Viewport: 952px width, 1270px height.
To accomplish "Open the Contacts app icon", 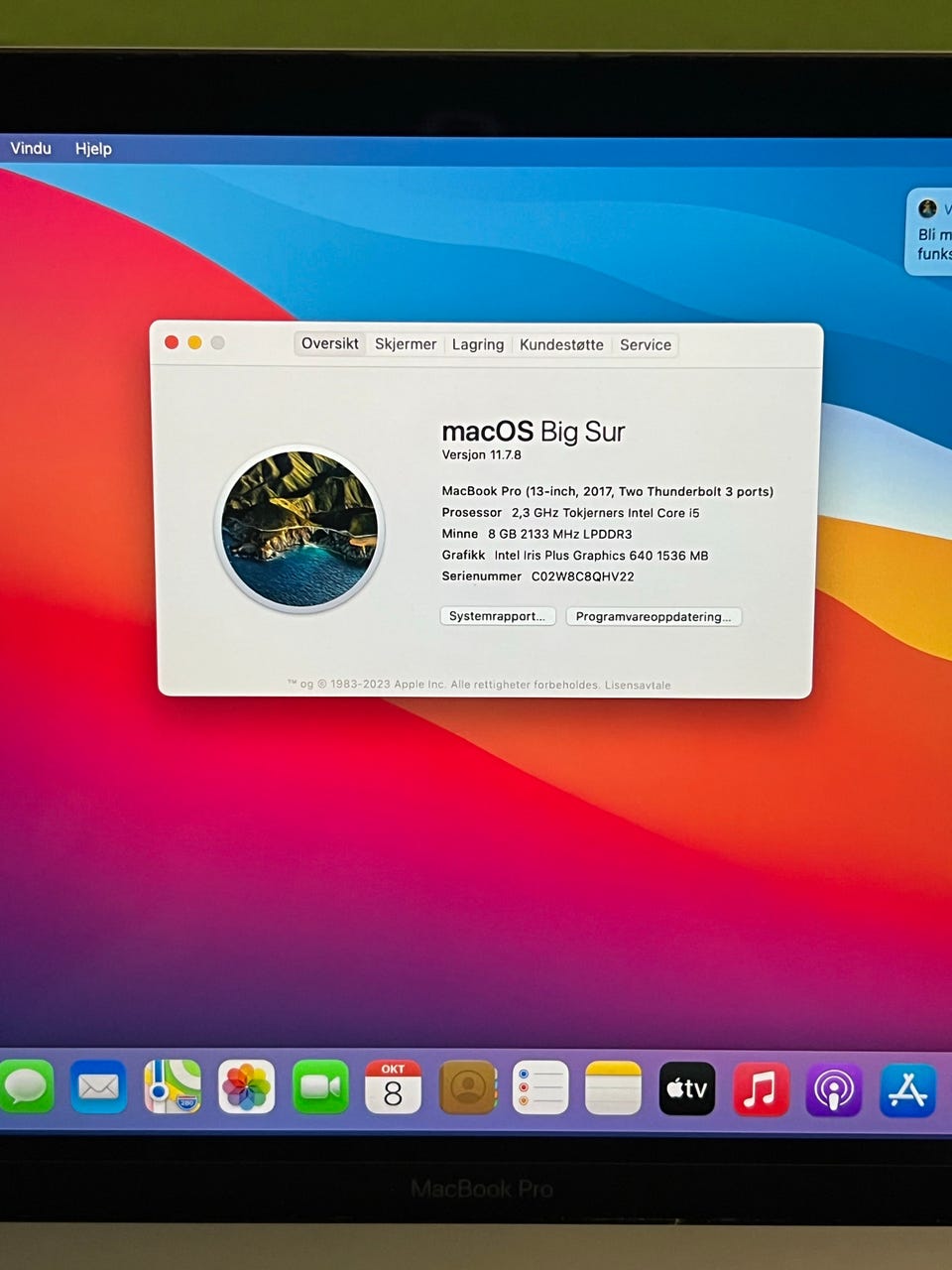I will pyautogui.click(x=468, y=1087).
